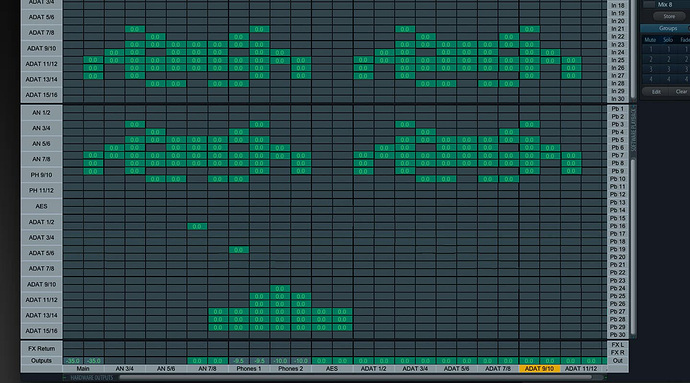Toggle Solo group 4

pyautogui.click(x=668, y=79)
